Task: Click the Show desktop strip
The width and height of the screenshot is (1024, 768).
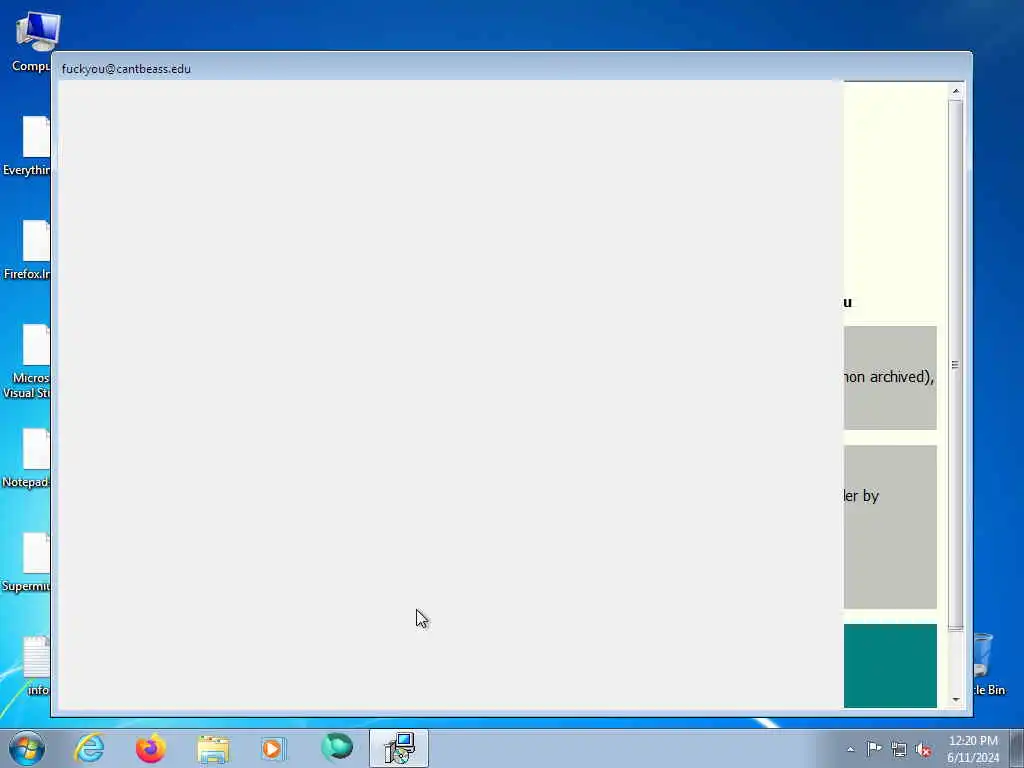Action: [1017, 748]
